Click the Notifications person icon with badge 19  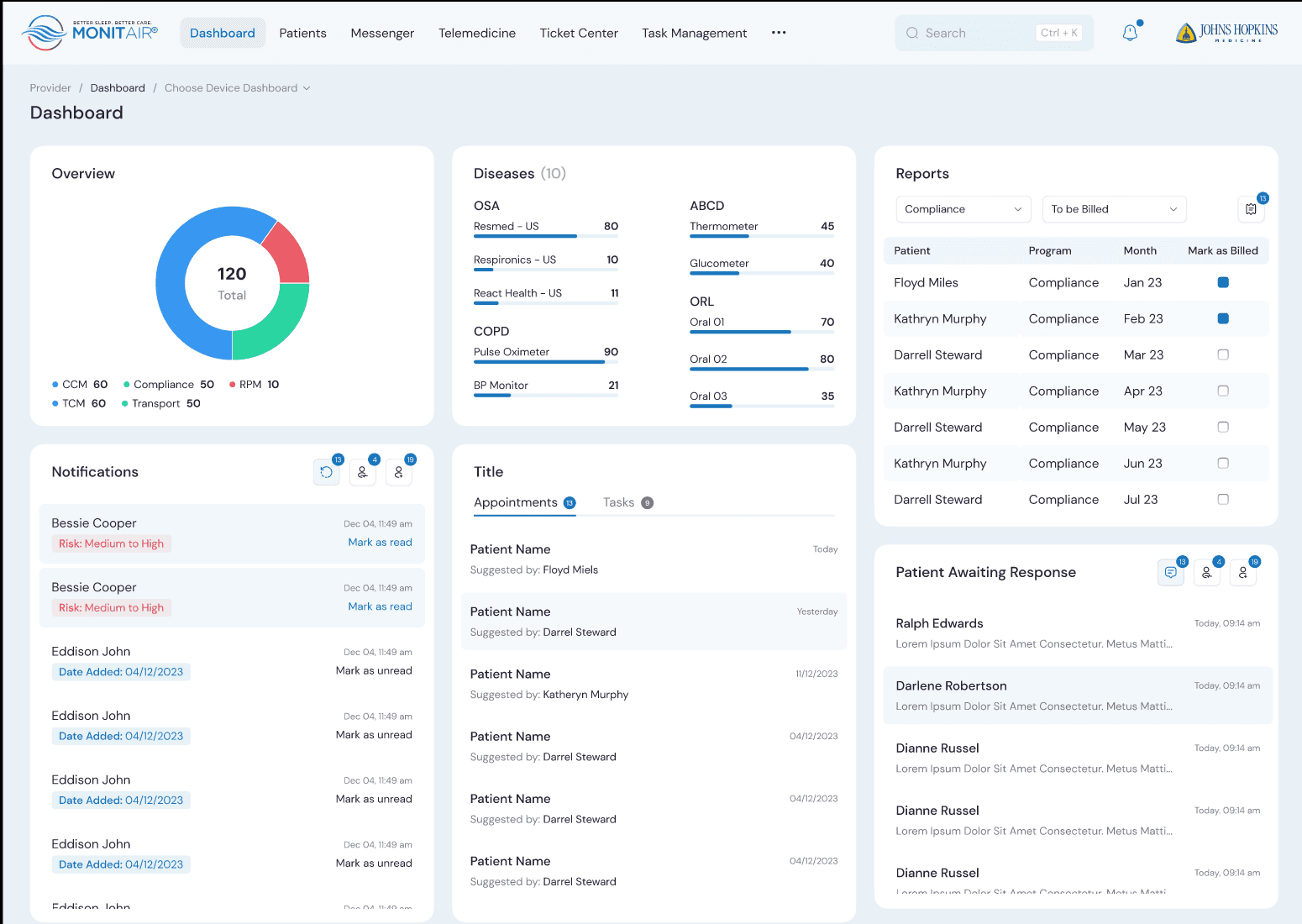point(399,472)
